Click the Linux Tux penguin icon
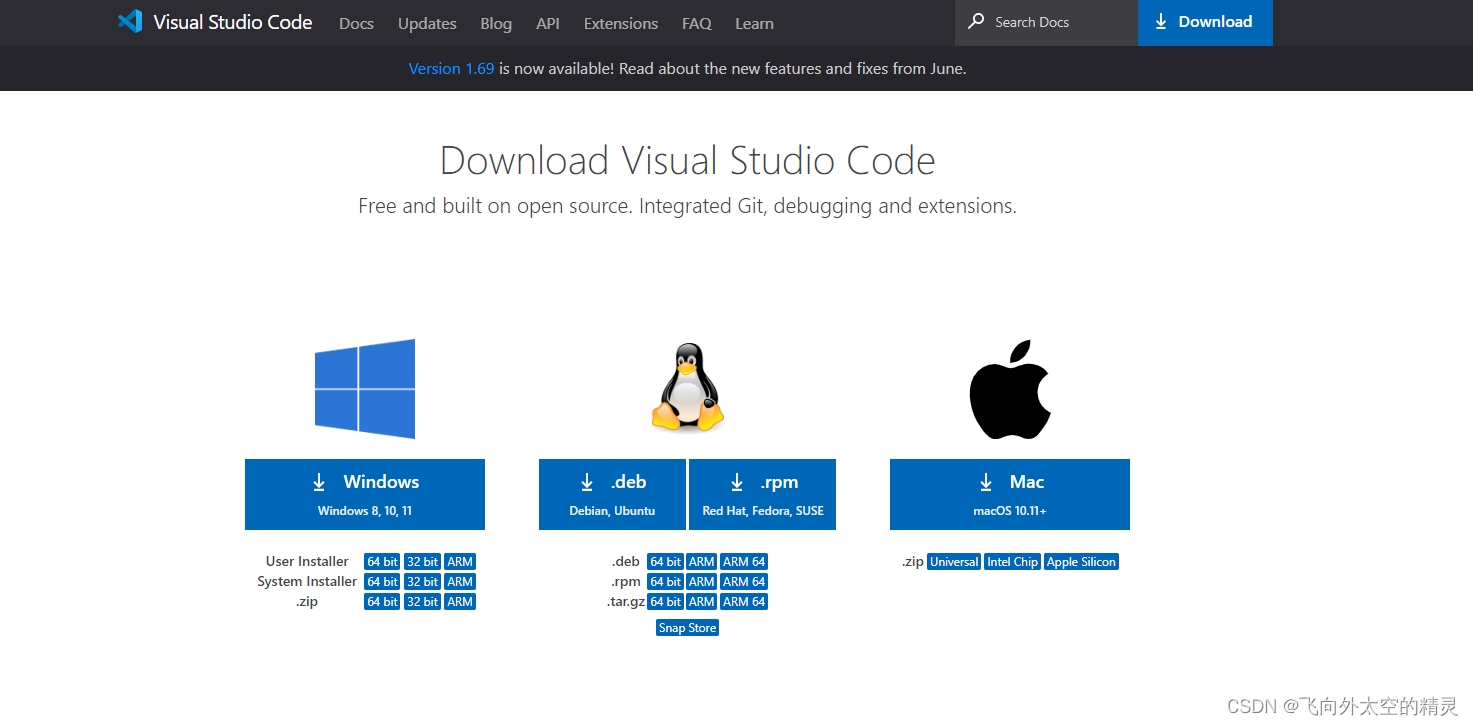Image resolution: width=1473 pixels, height=725 pixels. 687,388
